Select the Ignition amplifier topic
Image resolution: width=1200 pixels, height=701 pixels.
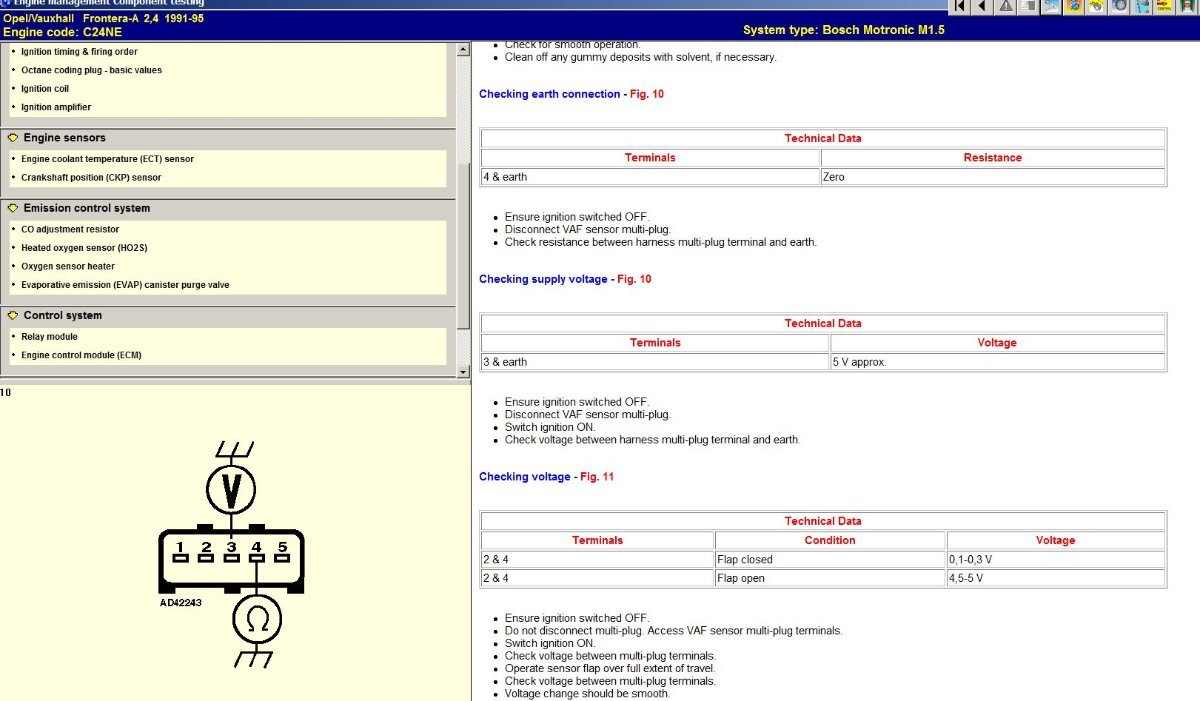click(x=56, y=108)
